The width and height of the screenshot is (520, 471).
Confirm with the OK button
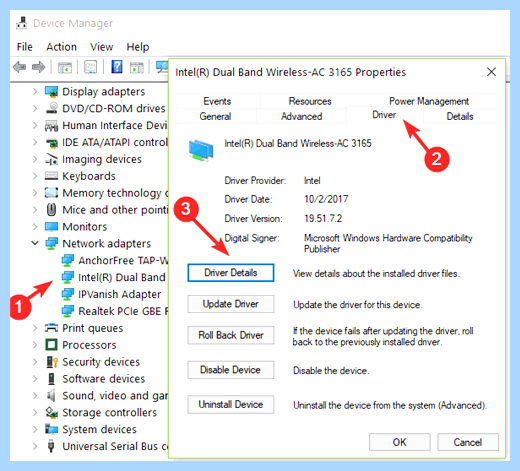click(x=400, y=442)
